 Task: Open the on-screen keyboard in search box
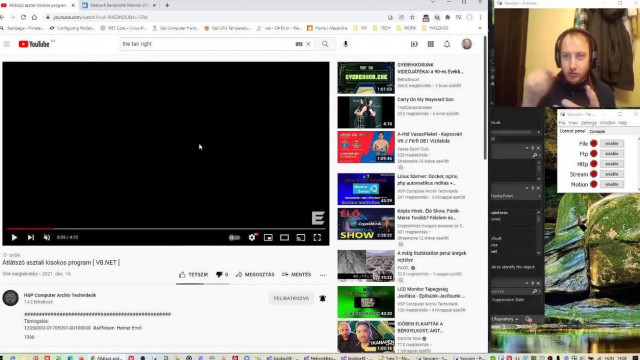tap(299, 44)
